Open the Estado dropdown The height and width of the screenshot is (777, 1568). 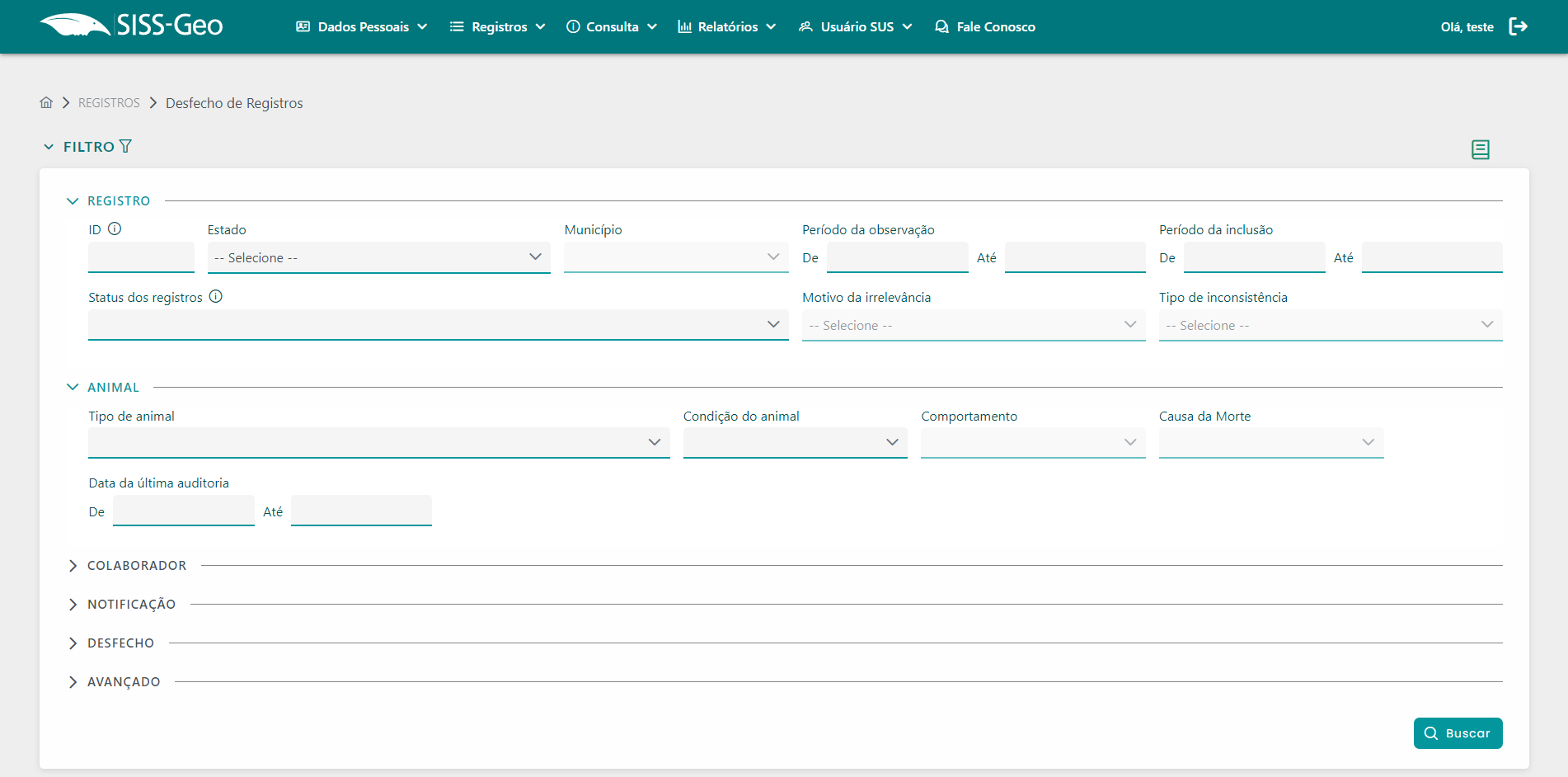pos(379,257)
